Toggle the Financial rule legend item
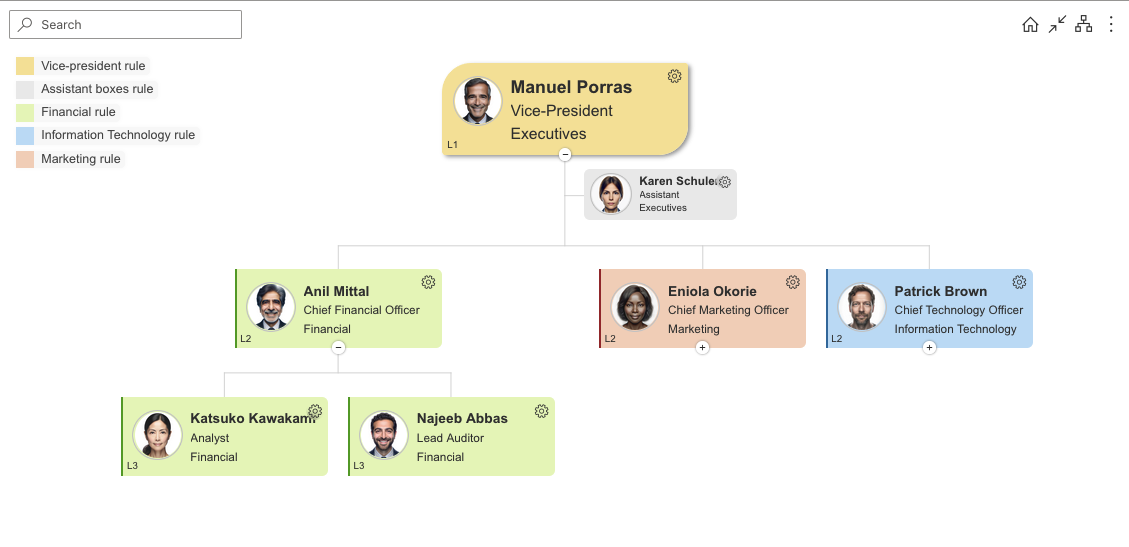1129x547 pixels. [78, 112]
